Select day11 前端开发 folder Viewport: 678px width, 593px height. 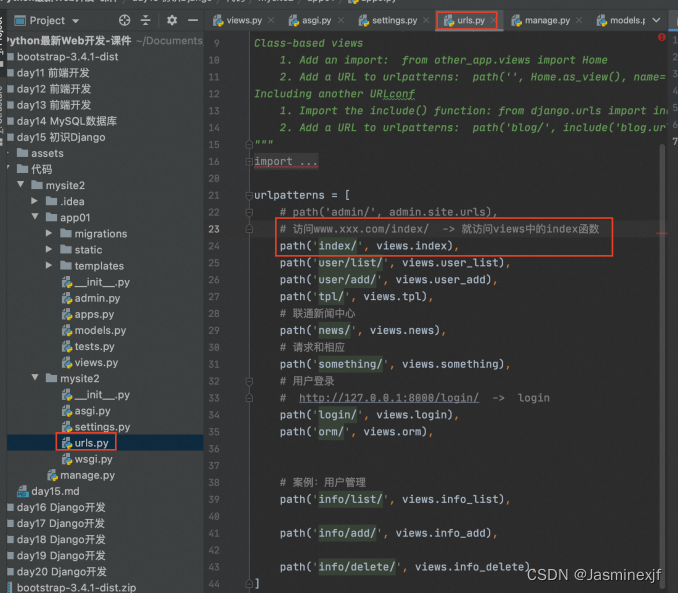48,73
